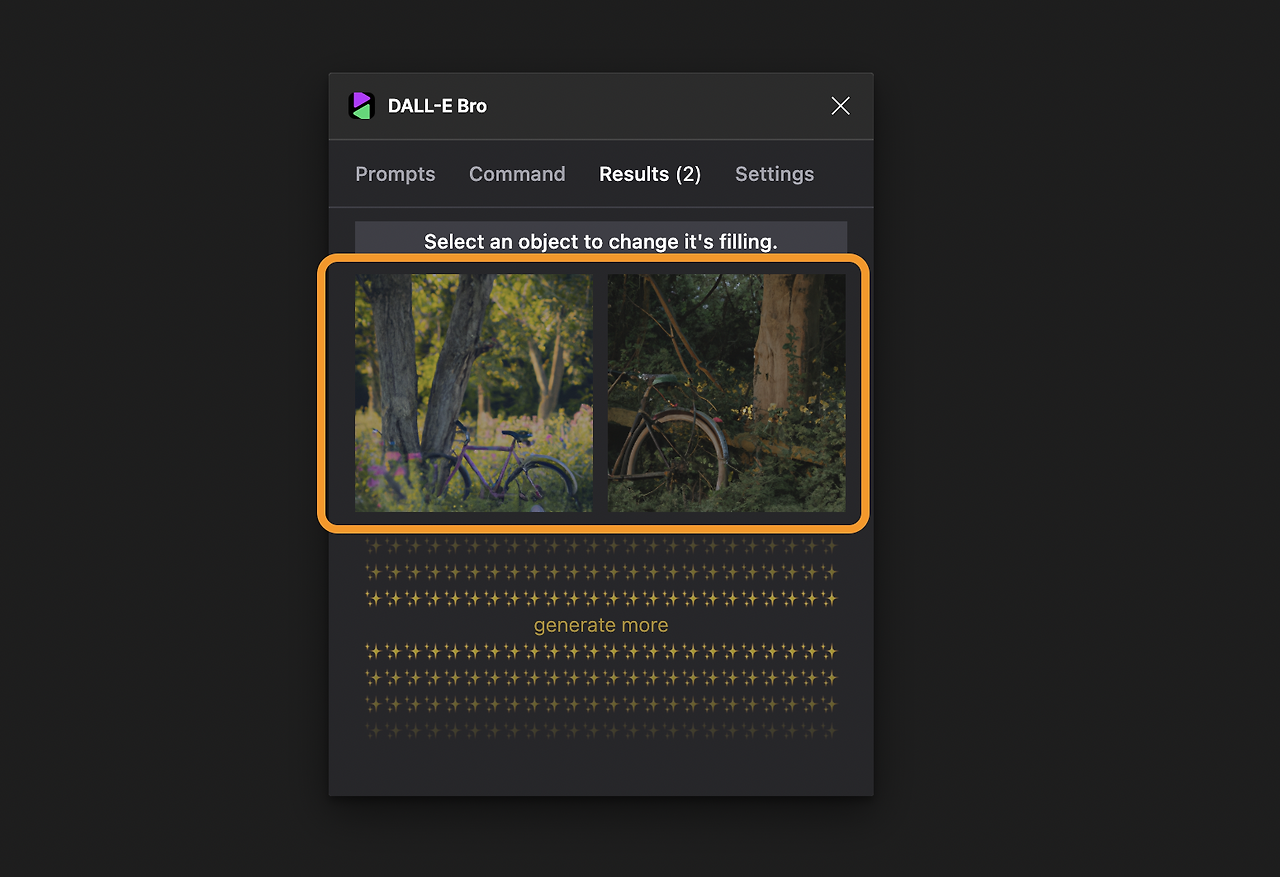Click inside the results gallery container
The image size is (1280, 877).
pos(600,392)
